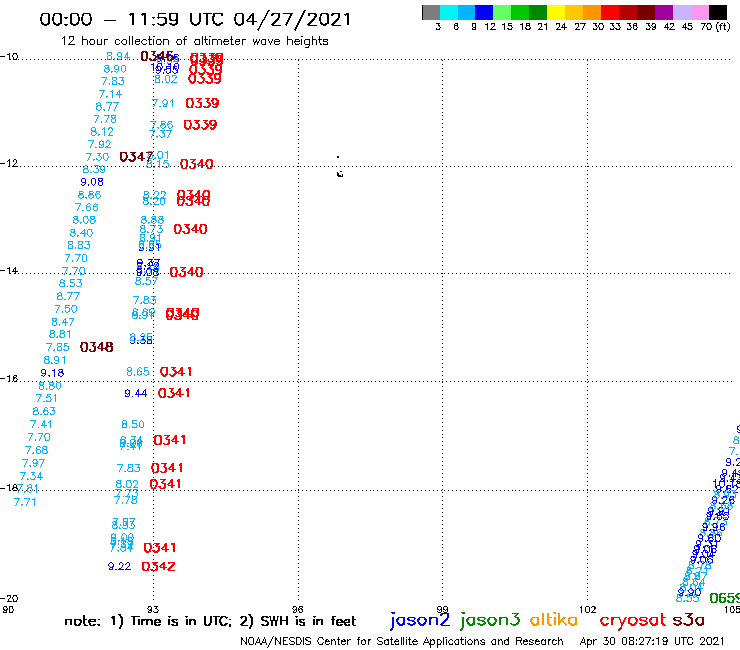Click the wave height reading 7.66
Viewport: 740px width, 650px height.
[87, 208]
